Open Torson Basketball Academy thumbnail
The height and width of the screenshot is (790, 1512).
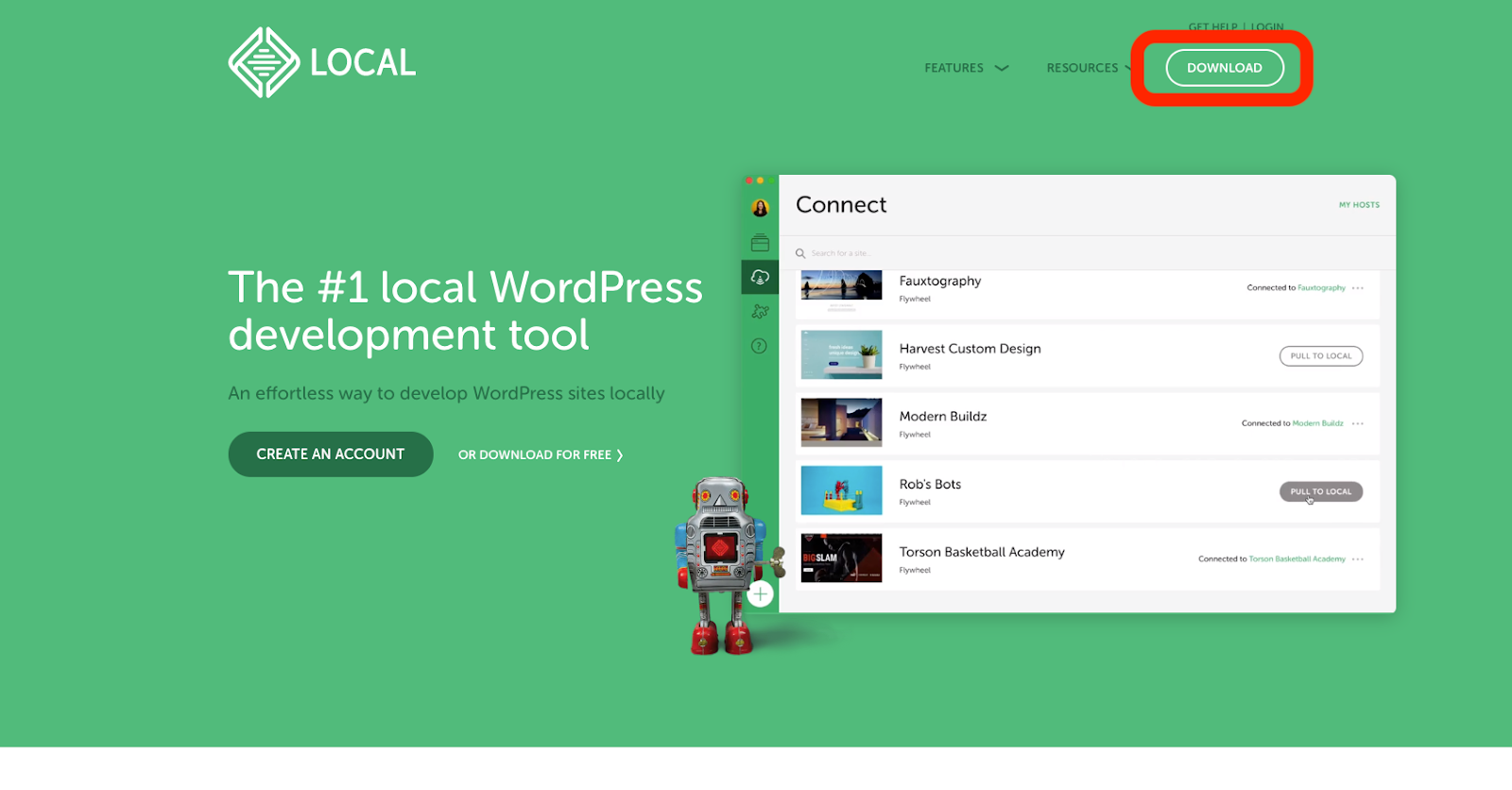click(x=841, y=558)
